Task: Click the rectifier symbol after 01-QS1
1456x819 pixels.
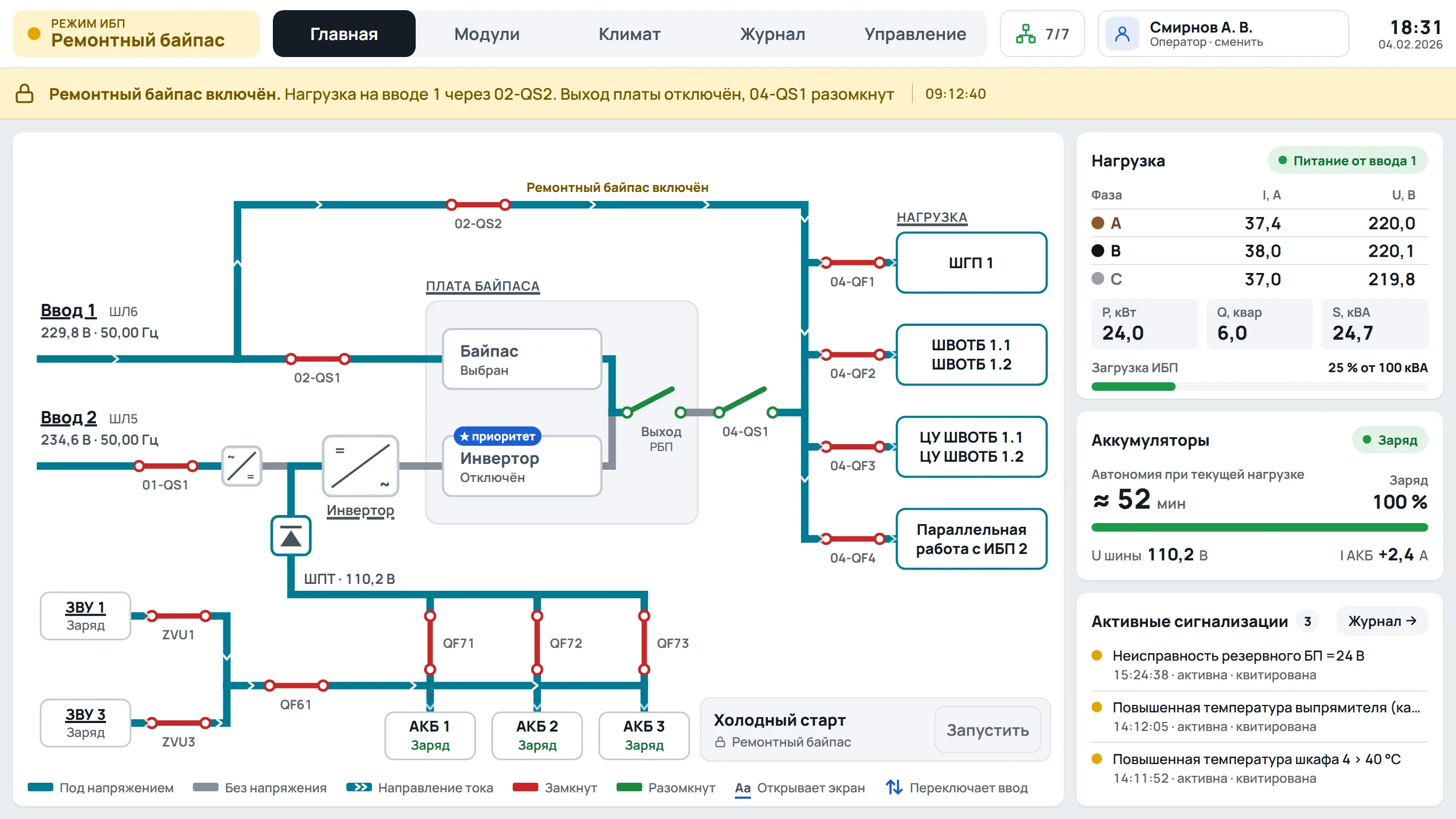Action: [241, 466]
